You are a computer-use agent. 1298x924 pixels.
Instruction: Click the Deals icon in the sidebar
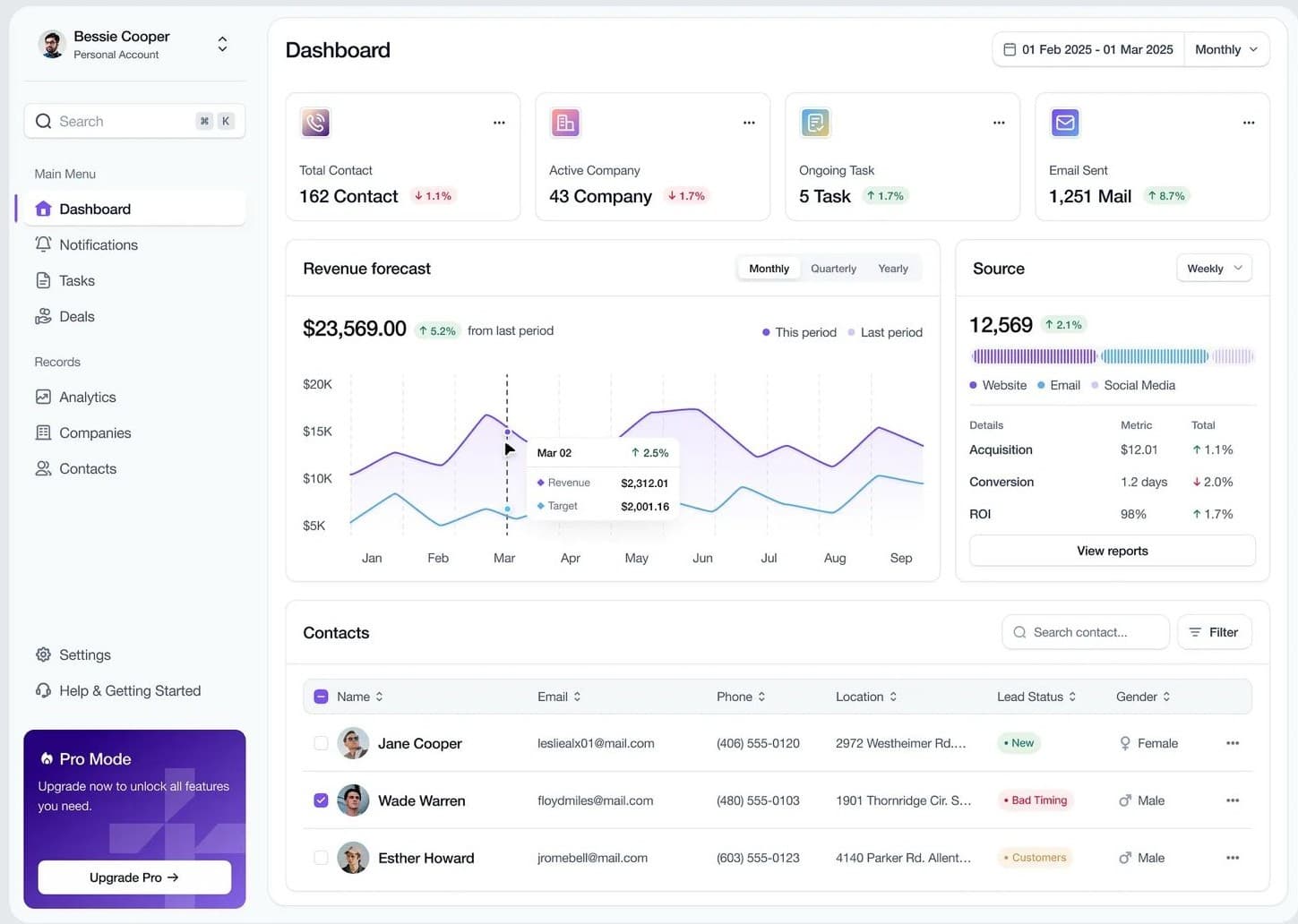coord(43,316)
